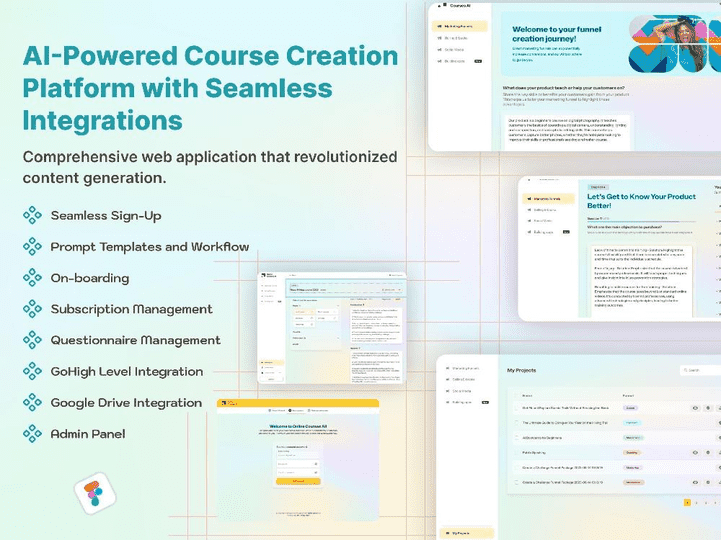Go to page 1 in My Projects pagination
Screen dimensions: 721x540
[687, 503]
